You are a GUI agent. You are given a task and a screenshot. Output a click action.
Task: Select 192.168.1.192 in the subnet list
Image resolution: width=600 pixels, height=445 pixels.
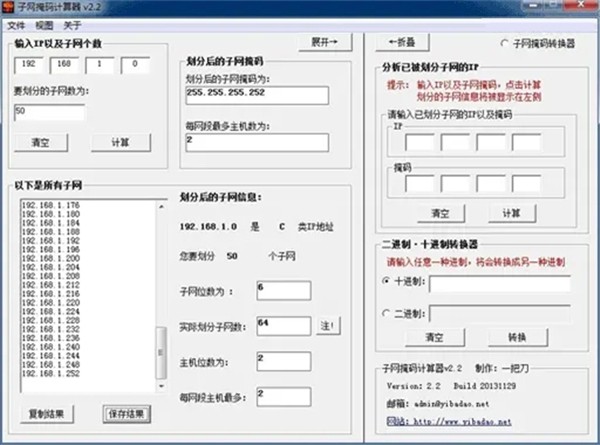click(51, 241)
